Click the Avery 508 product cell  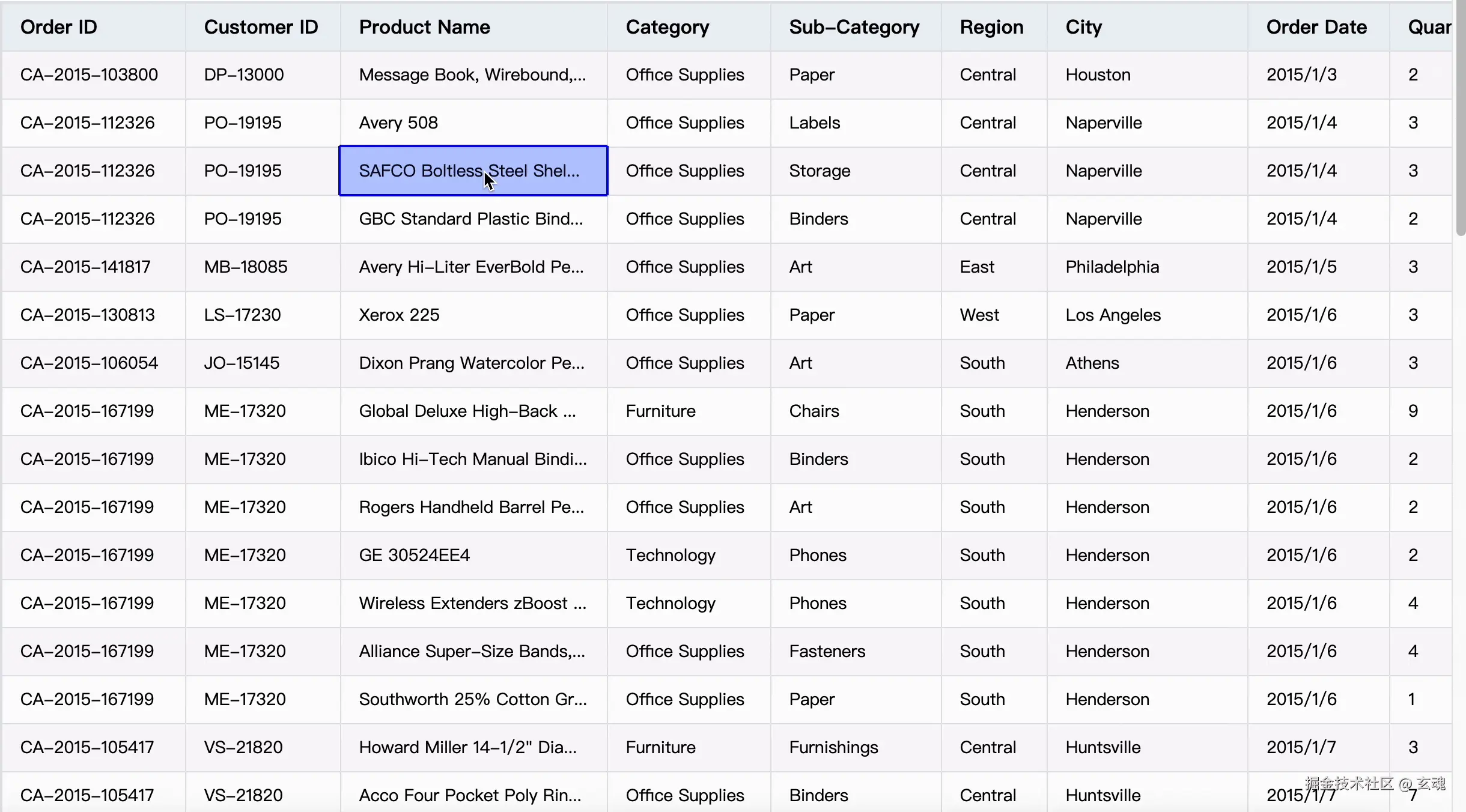click(398, 123)
